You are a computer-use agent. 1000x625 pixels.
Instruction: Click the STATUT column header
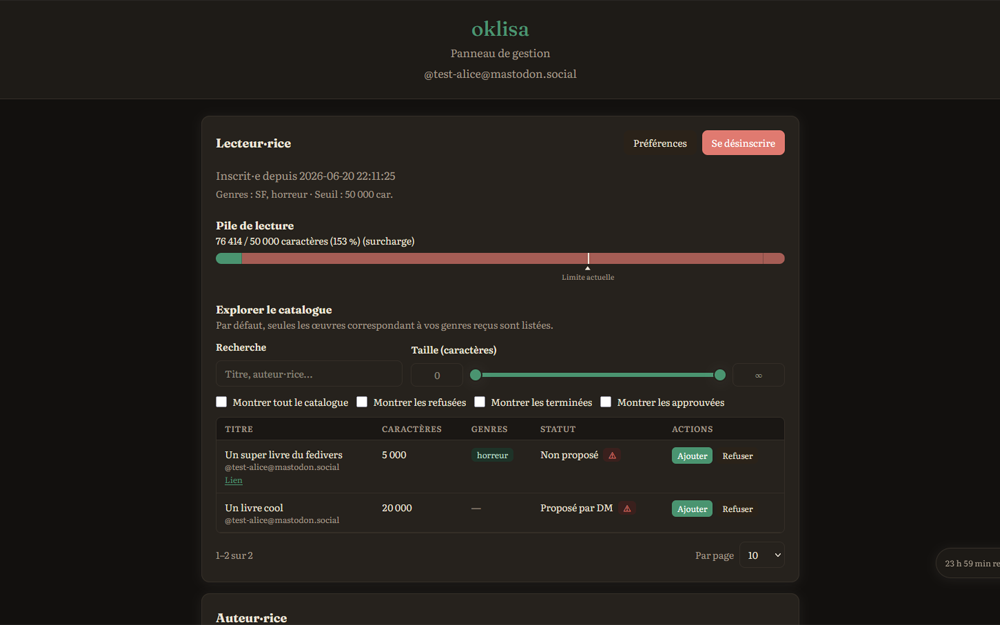(x=558, y=429)
